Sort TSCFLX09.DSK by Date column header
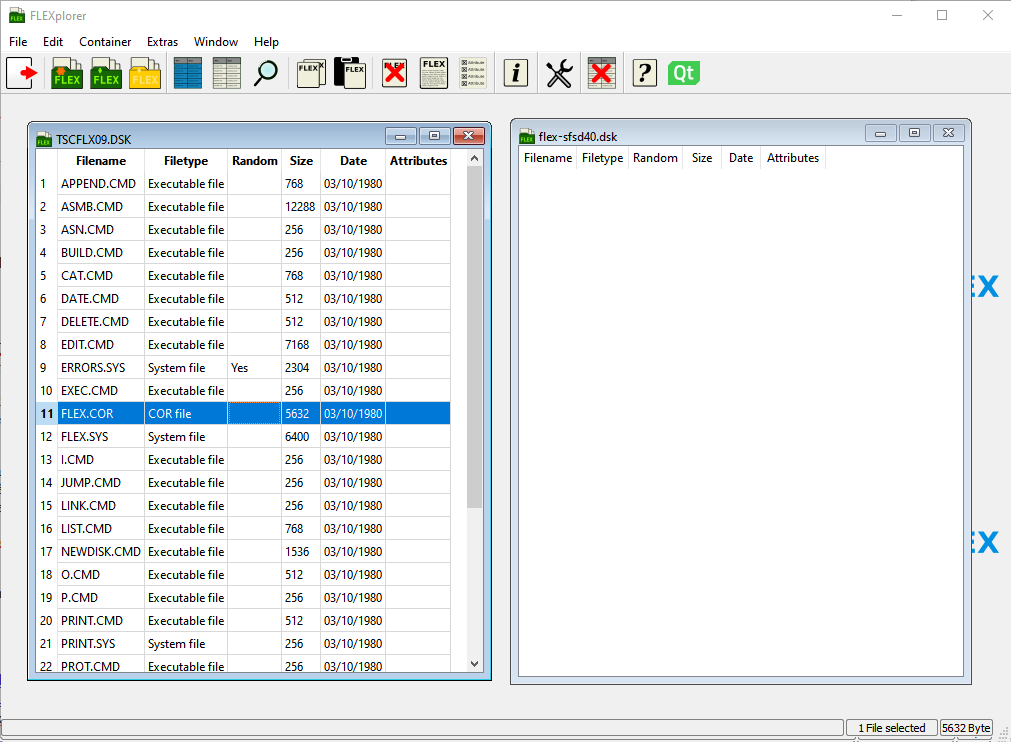The image size is (1011, 742). [353, 161]
